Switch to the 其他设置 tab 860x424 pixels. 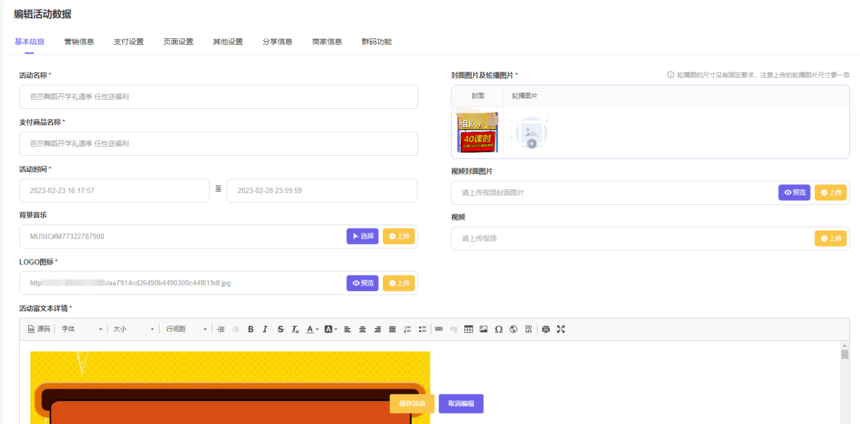click(228, 42)
